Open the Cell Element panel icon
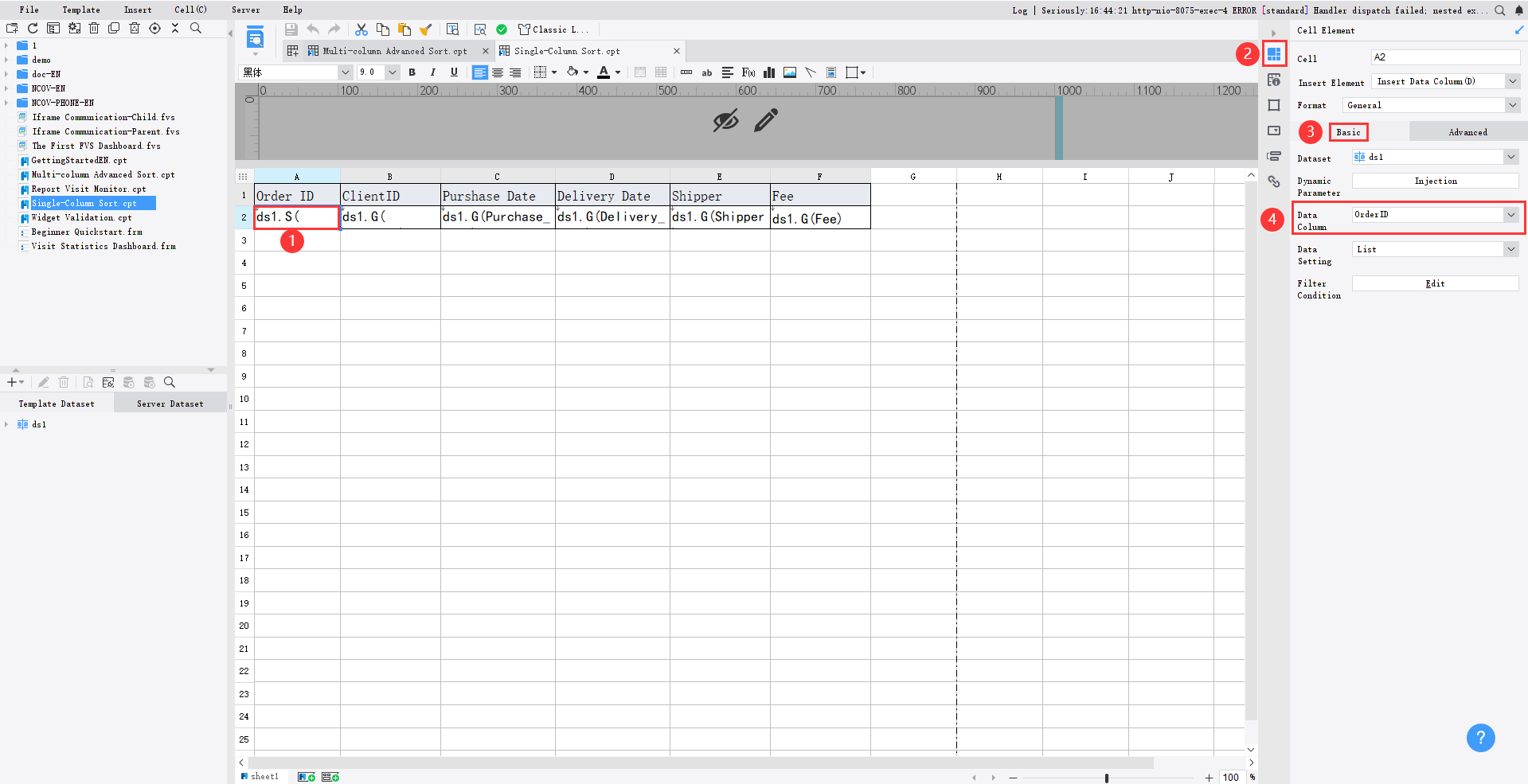1528x784 pixels. pos(1274,54)
